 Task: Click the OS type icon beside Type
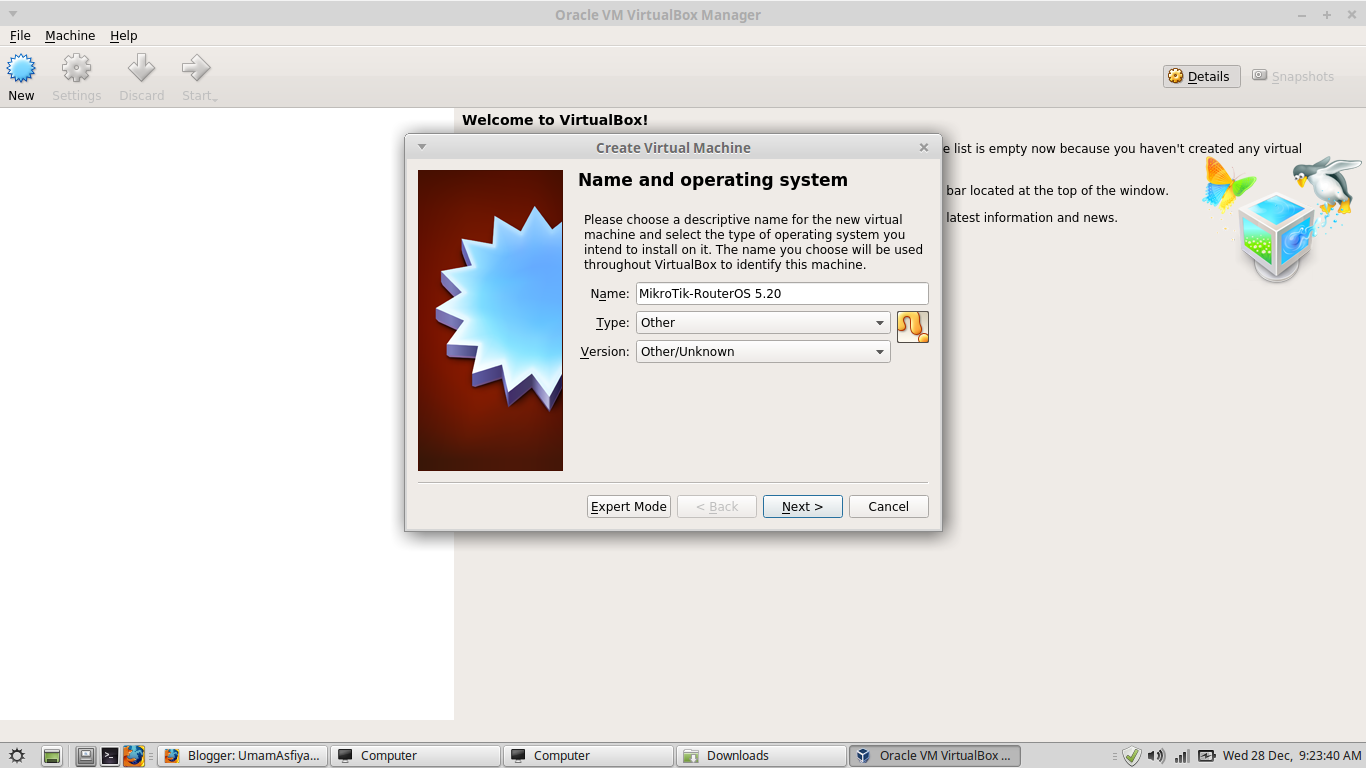[x=912, y=326]
